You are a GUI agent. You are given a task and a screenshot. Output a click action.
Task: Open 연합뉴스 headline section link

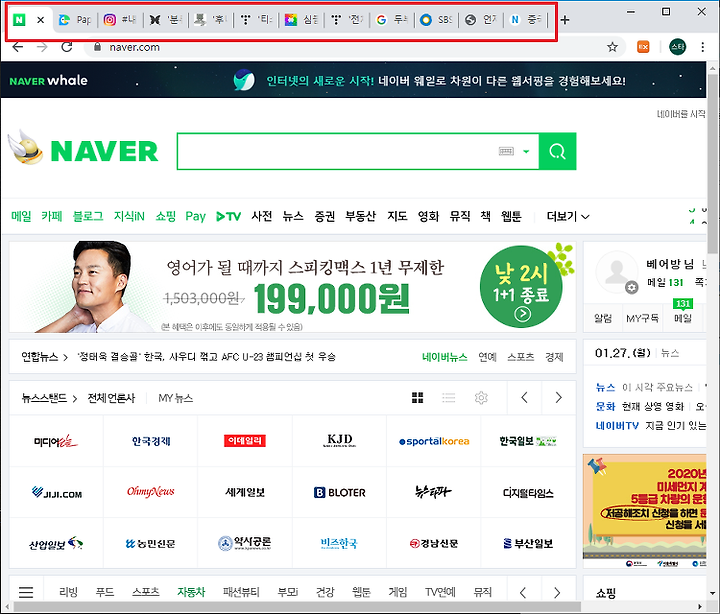[x=44, y=357]
